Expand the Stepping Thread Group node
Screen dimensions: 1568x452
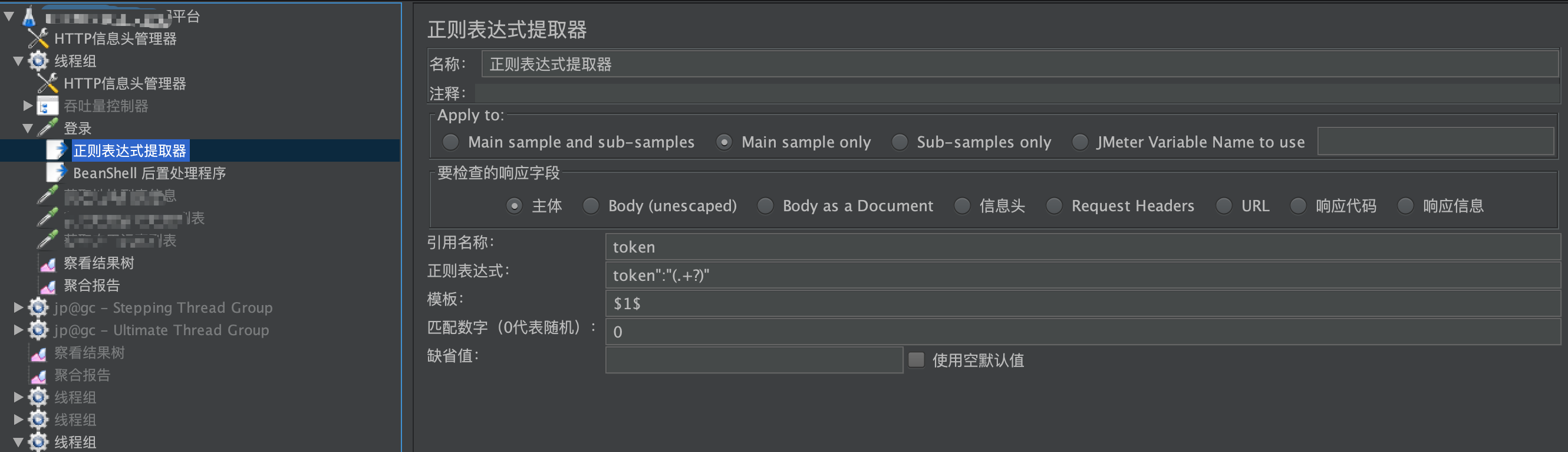click(18, 307)
